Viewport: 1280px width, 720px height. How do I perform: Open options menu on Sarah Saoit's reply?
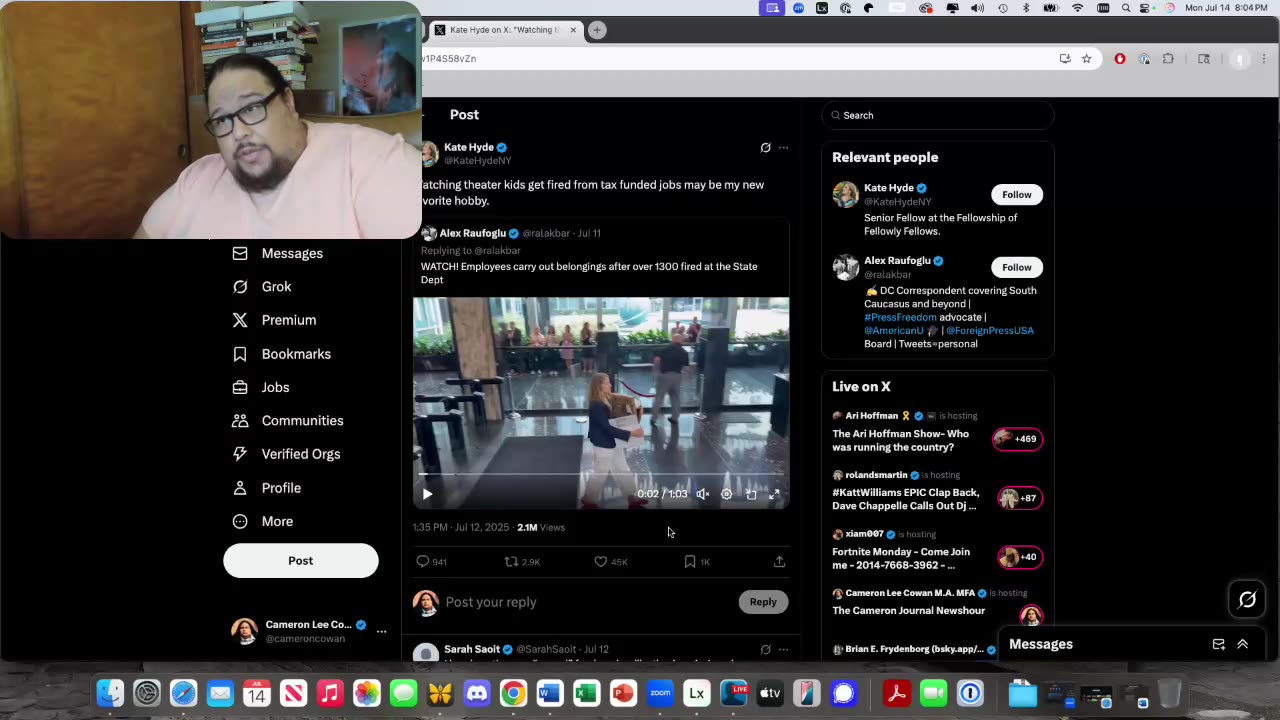[784, 650]
